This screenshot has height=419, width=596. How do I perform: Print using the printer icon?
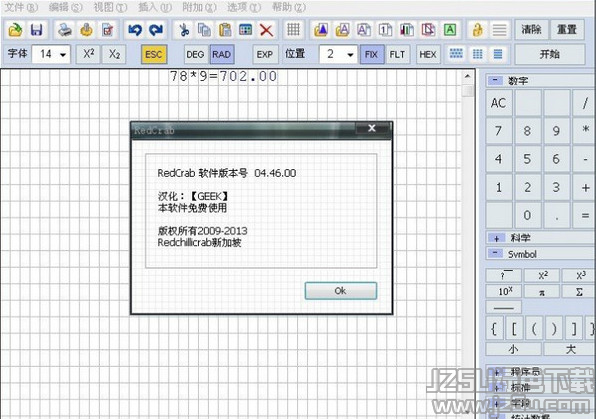click(65, 30)
